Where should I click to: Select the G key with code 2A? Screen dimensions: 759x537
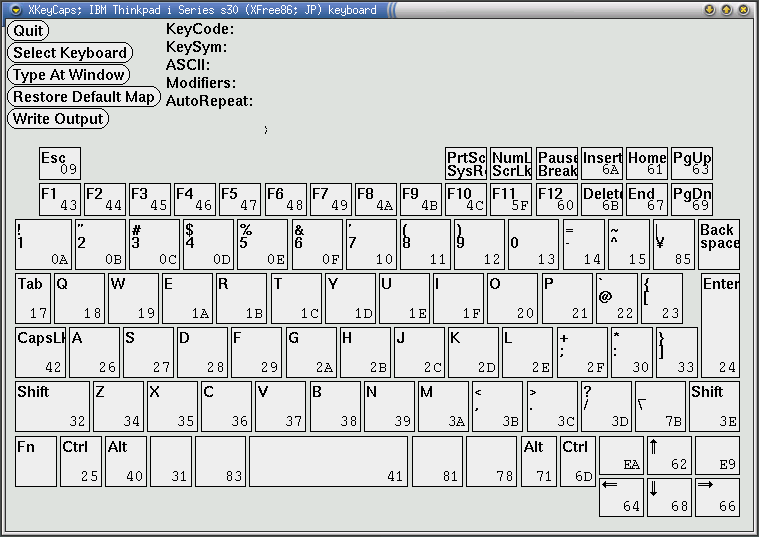click(x=311, y=353)
